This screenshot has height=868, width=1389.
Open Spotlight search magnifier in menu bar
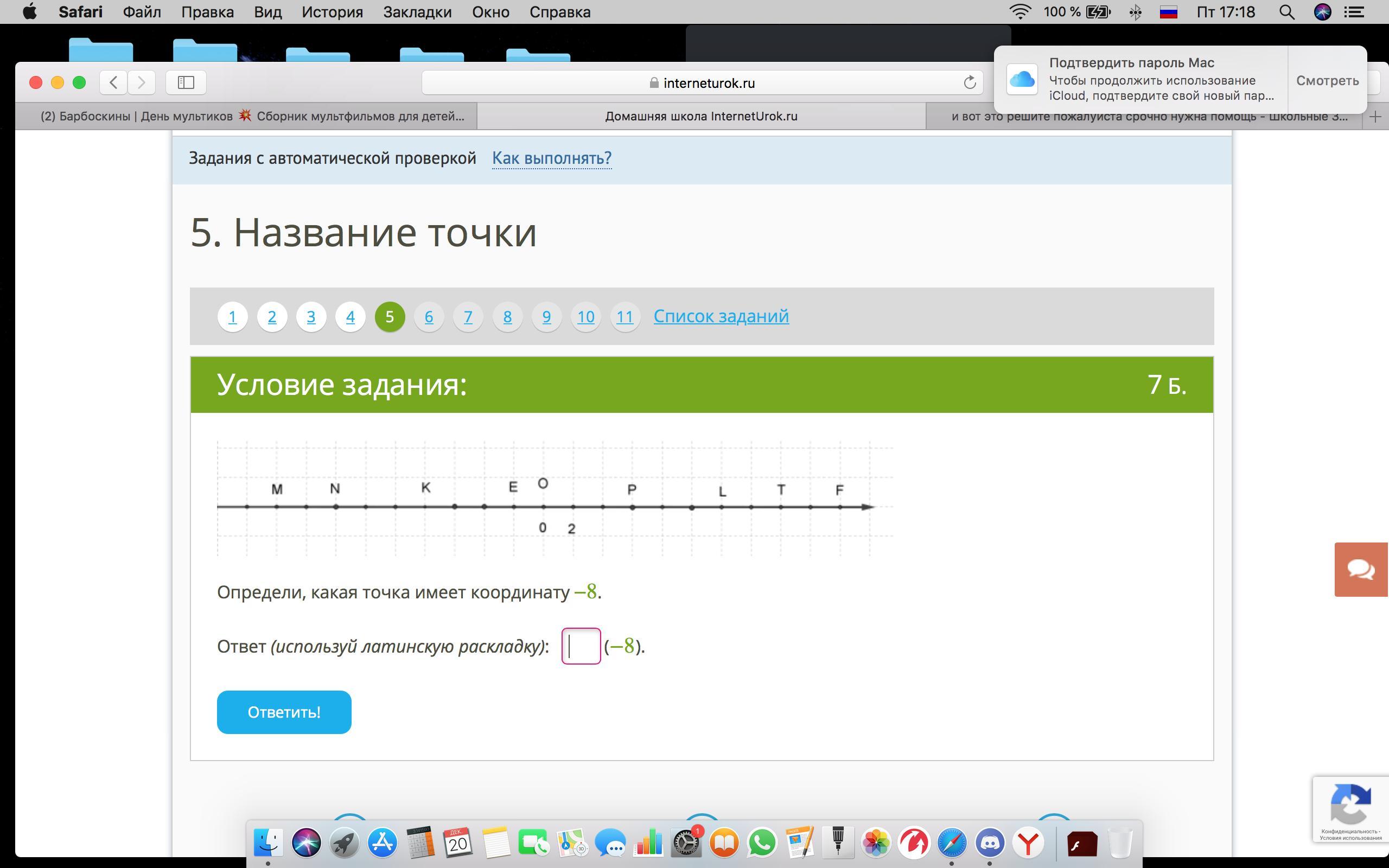click(1286, 12)
